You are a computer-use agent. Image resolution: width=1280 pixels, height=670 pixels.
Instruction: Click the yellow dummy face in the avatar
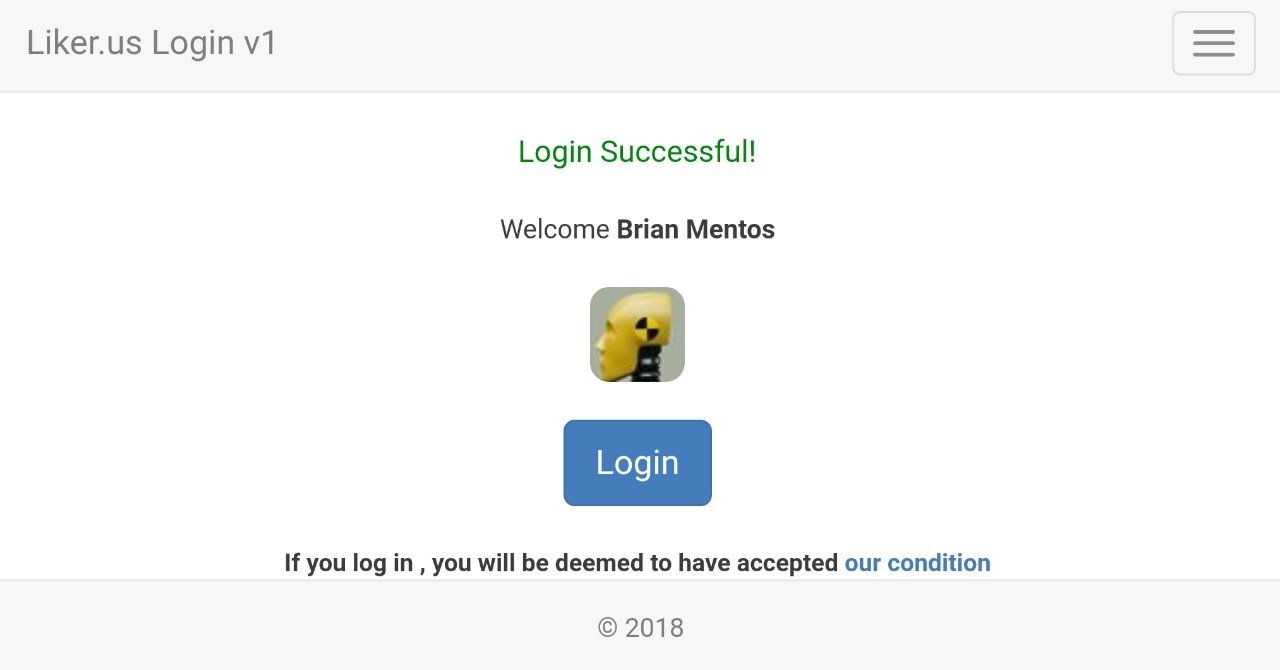tap(612, 338)
